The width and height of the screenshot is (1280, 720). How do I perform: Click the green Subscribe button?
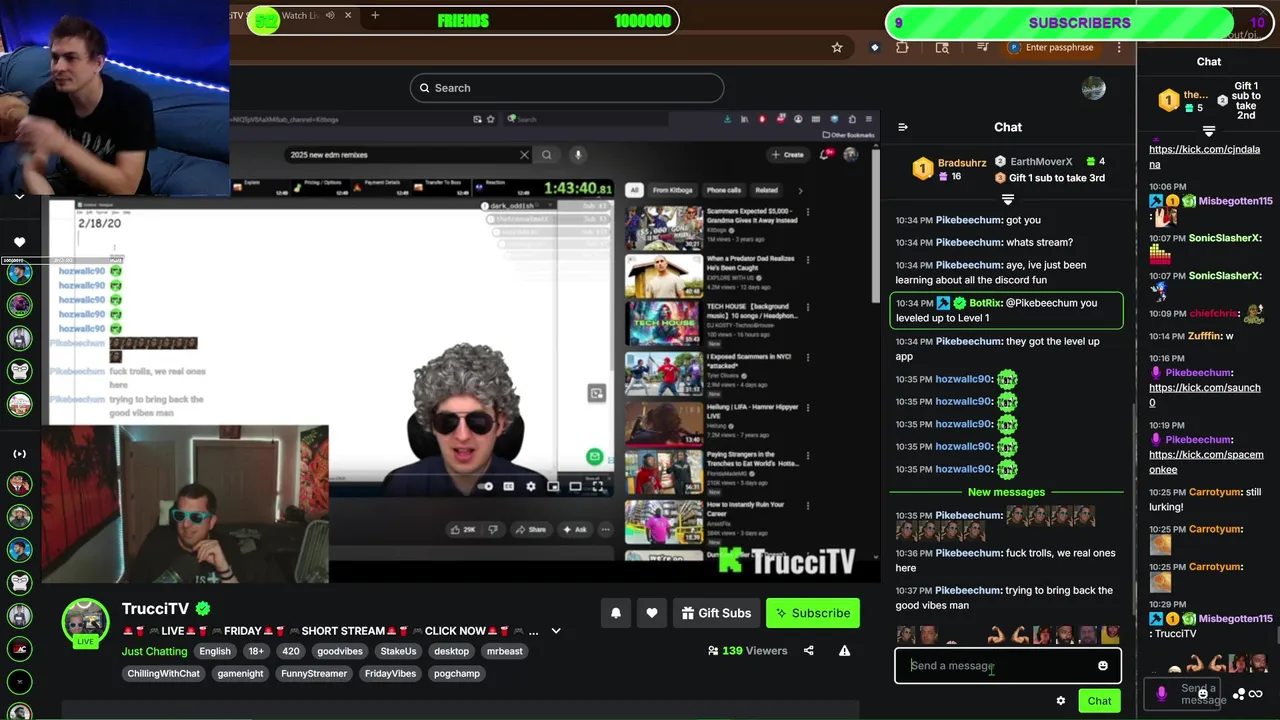click(x=813, y=613)
